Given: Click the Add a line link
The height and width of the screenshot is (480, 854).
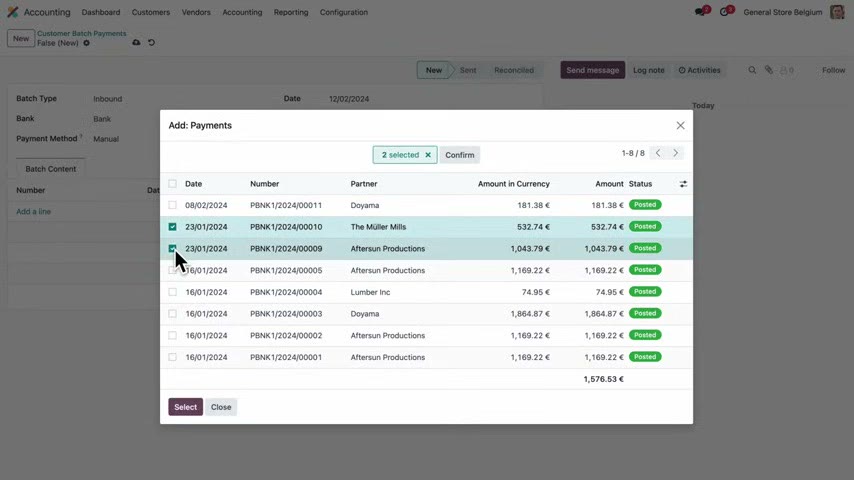Looking at the screenshot, I should [x=33, y=211].
